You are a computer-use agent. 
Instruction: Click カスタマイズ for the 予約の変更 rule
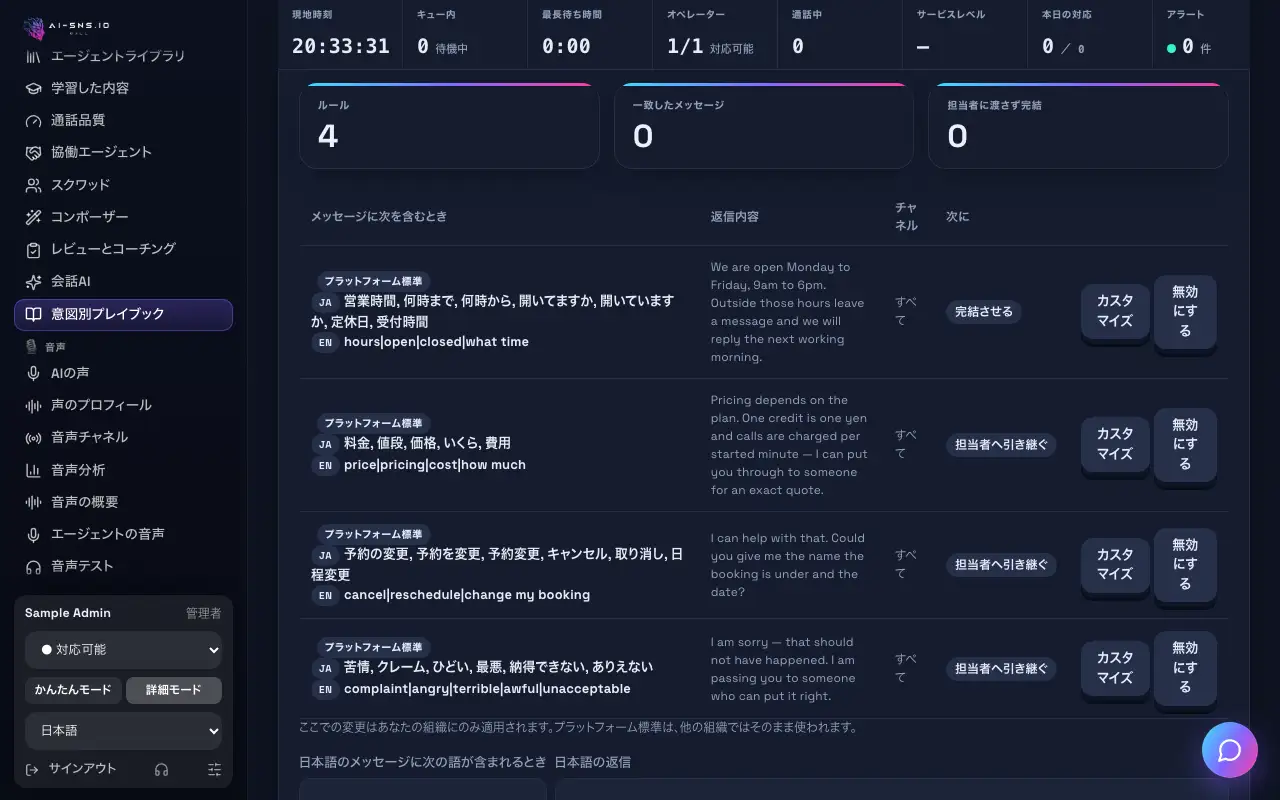tap(1115, 565)
